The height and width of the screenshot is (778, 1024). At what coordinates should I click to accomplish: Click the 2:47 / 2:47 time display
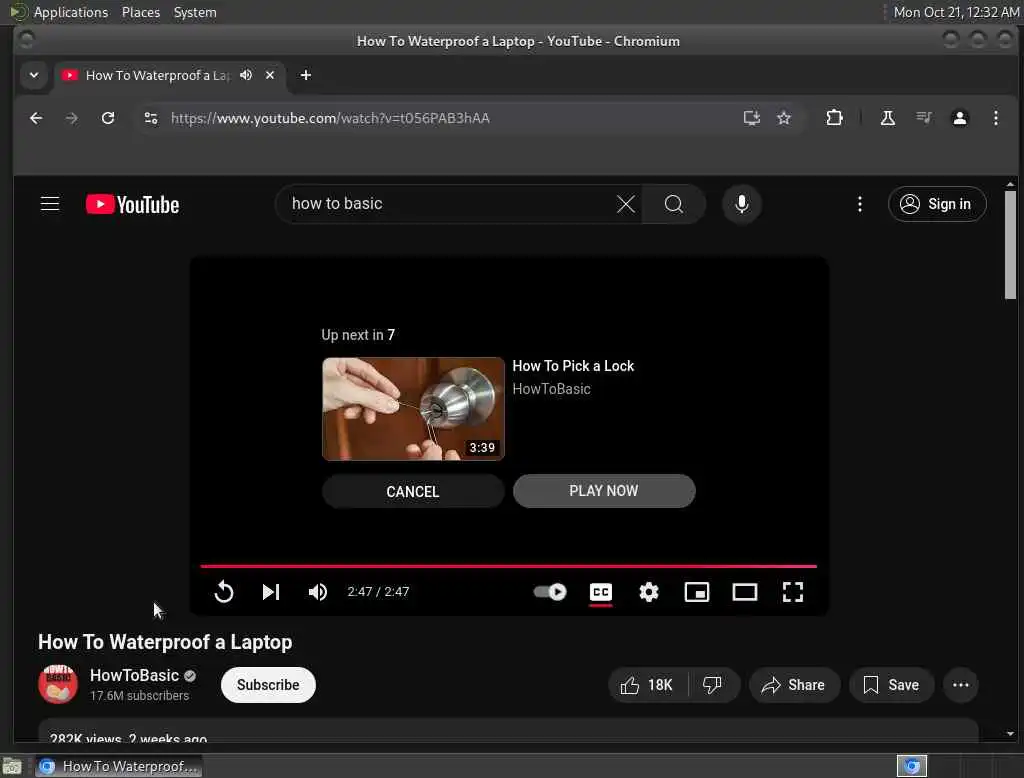378,592
